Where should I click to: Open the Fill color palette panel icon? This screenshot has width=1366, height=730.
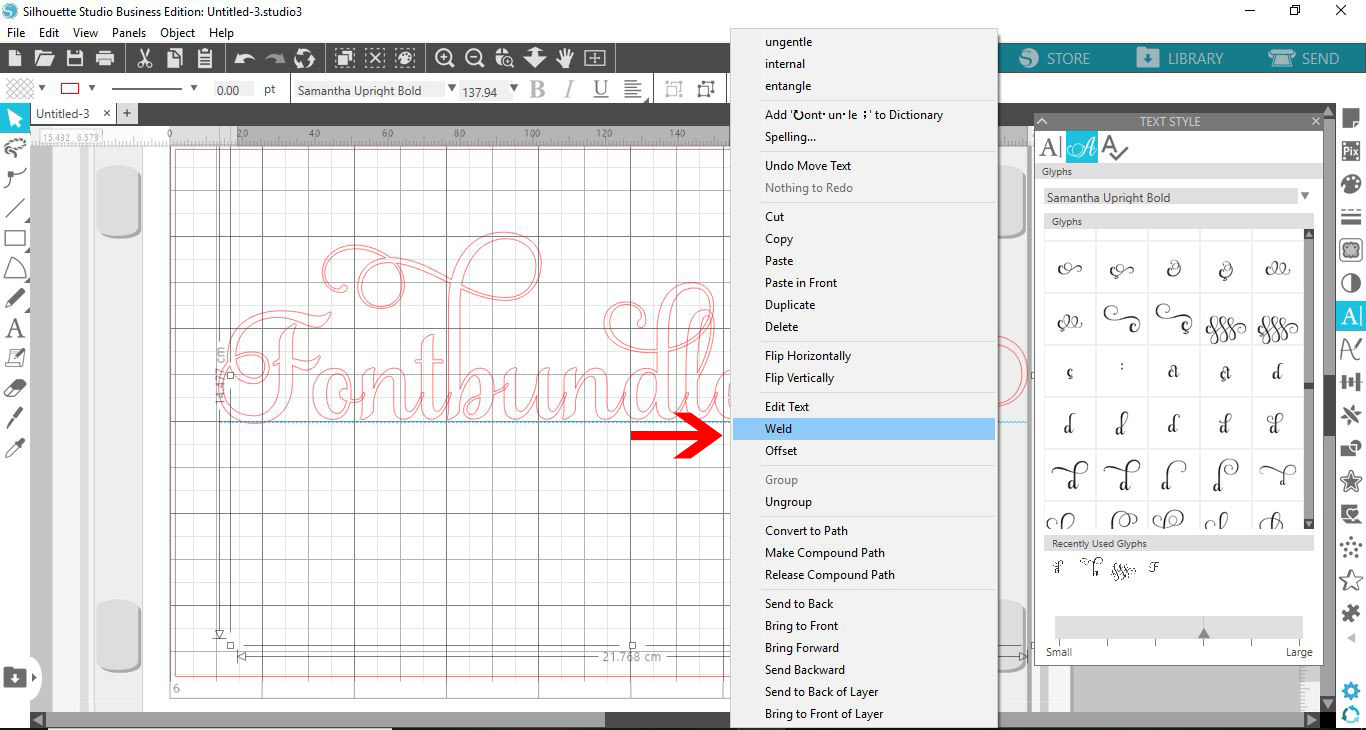tap(1351, 184)
